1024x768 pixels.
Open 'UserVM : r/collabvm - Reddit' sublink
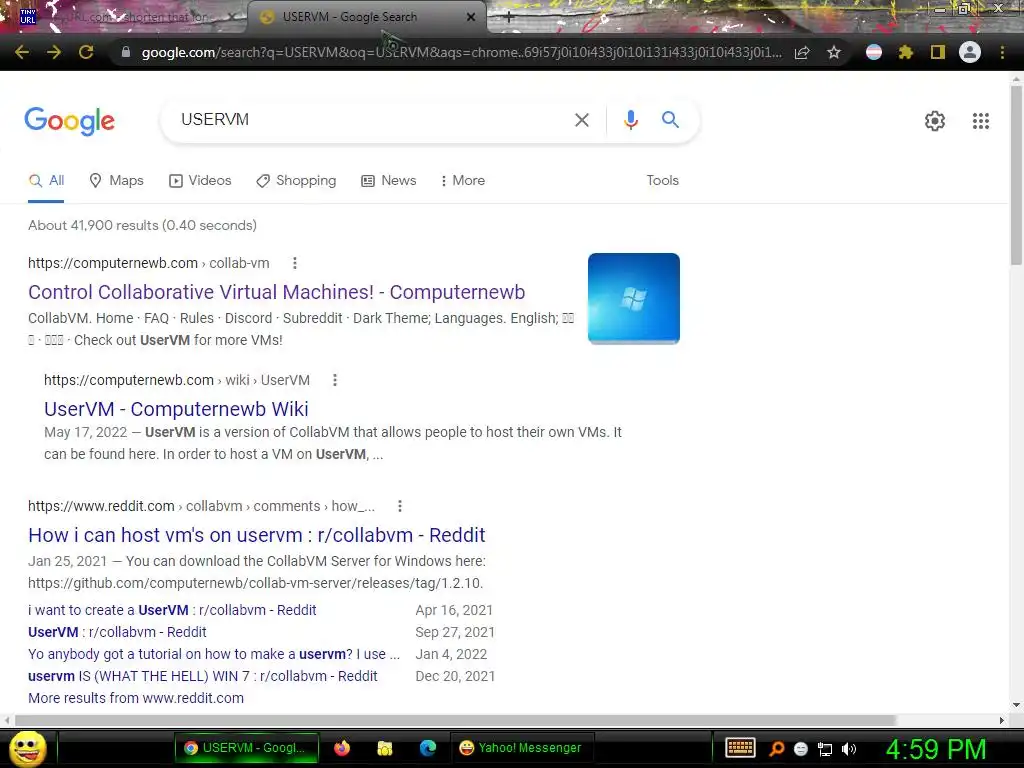click(x=117, y=633)
